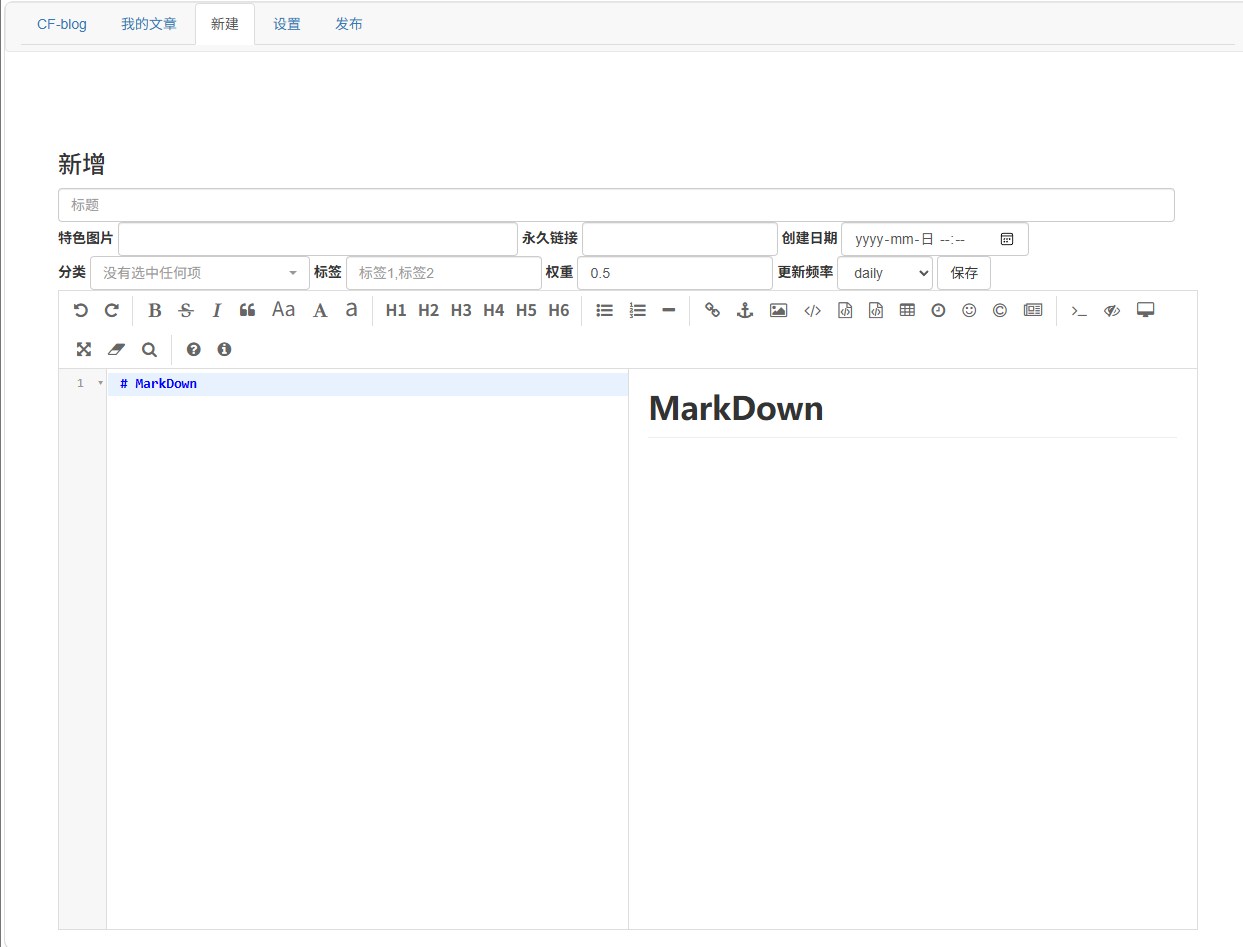The width and height of the screenshot is (1243, 947).
Task: Insert an H2 heading
Action: pos(429,310)
